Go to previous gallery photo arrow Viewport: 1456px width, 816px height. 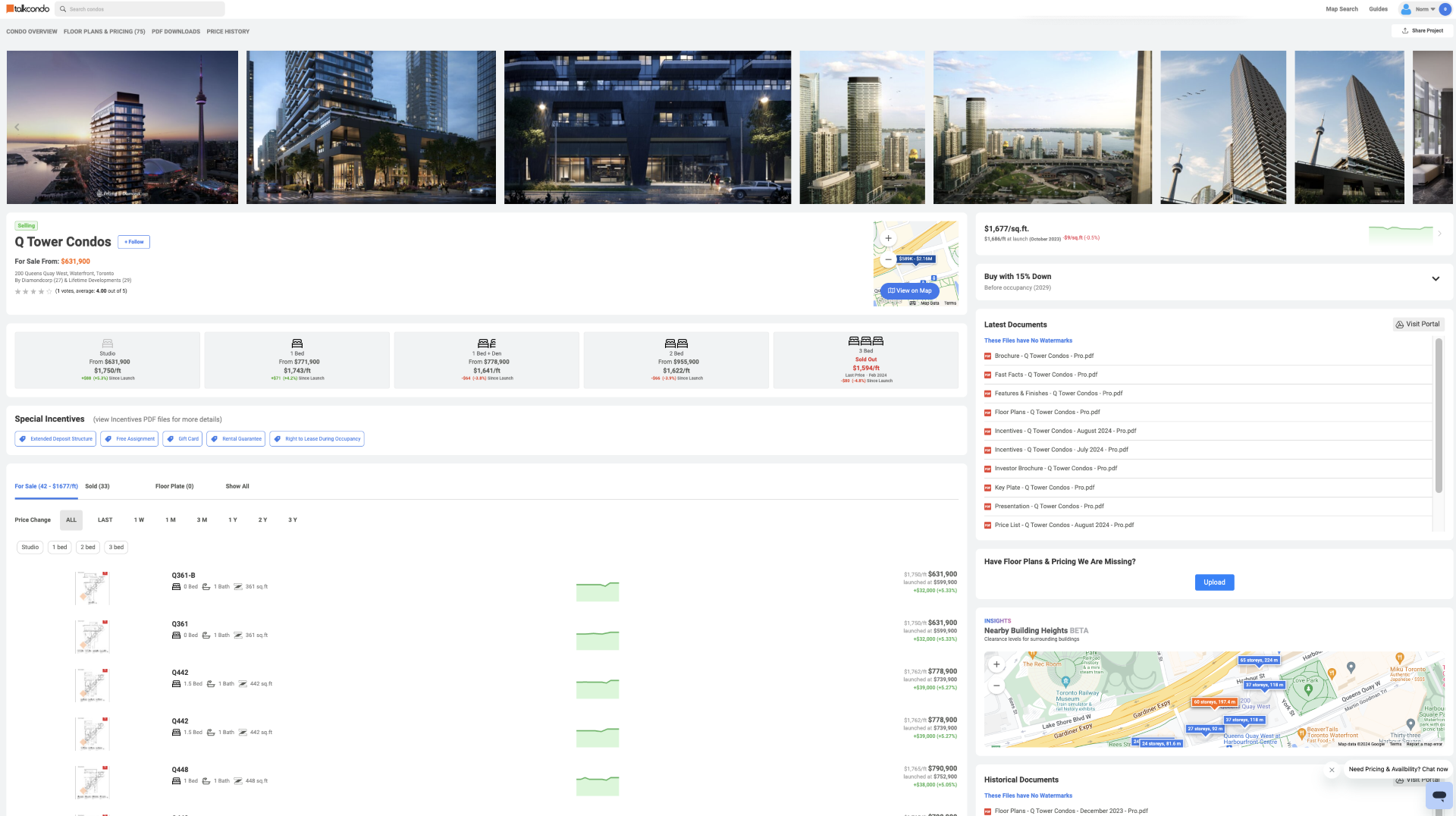17,127
